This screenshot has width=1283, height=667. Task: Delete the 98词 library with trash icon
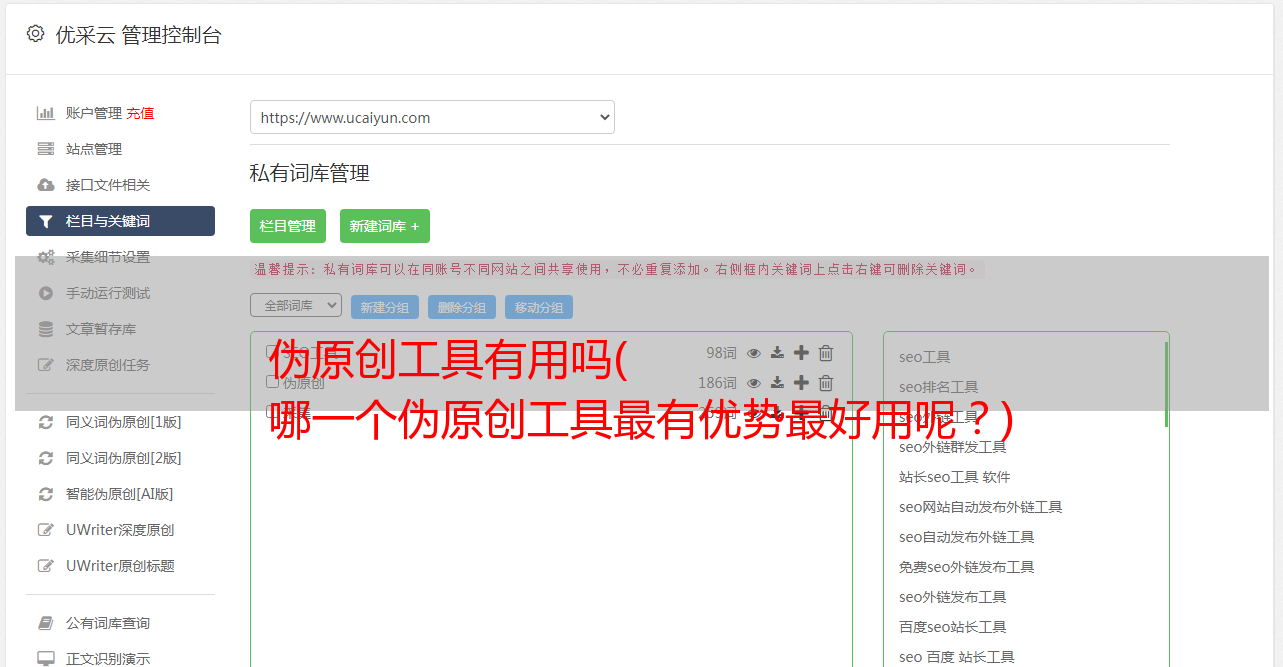click(826, 353)
